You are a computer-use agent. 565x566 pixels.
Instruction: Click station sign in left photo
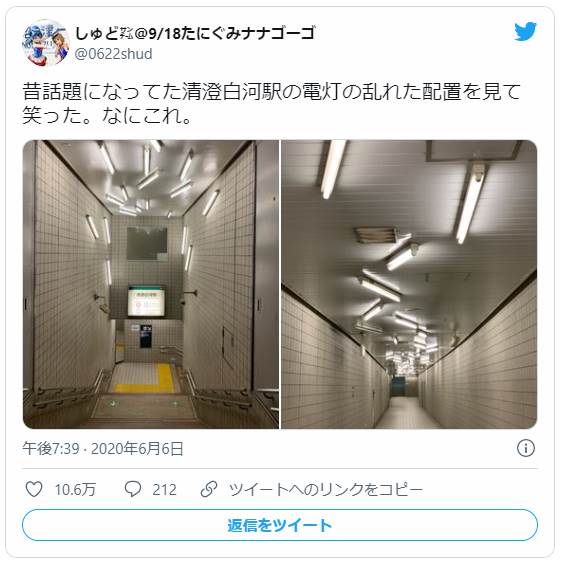pos(146,301)
